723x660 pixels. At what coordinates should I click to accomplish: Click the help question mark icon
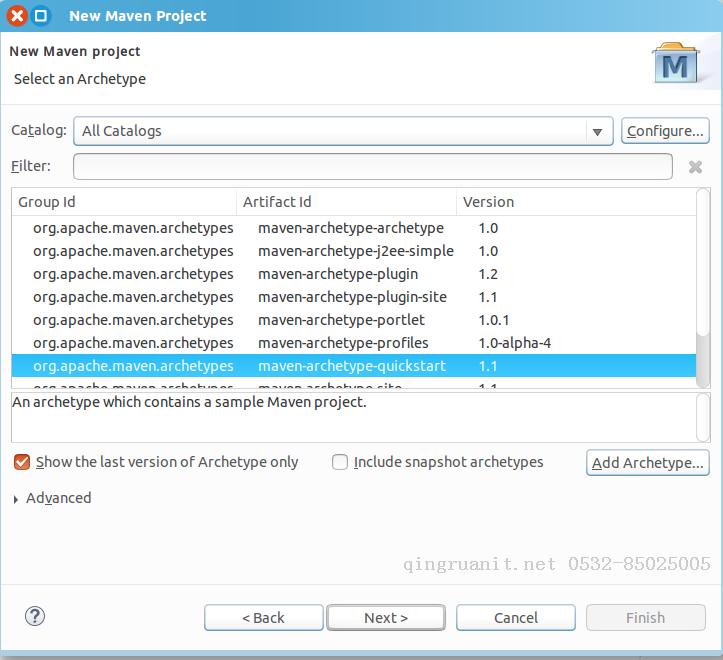point(35,616)
